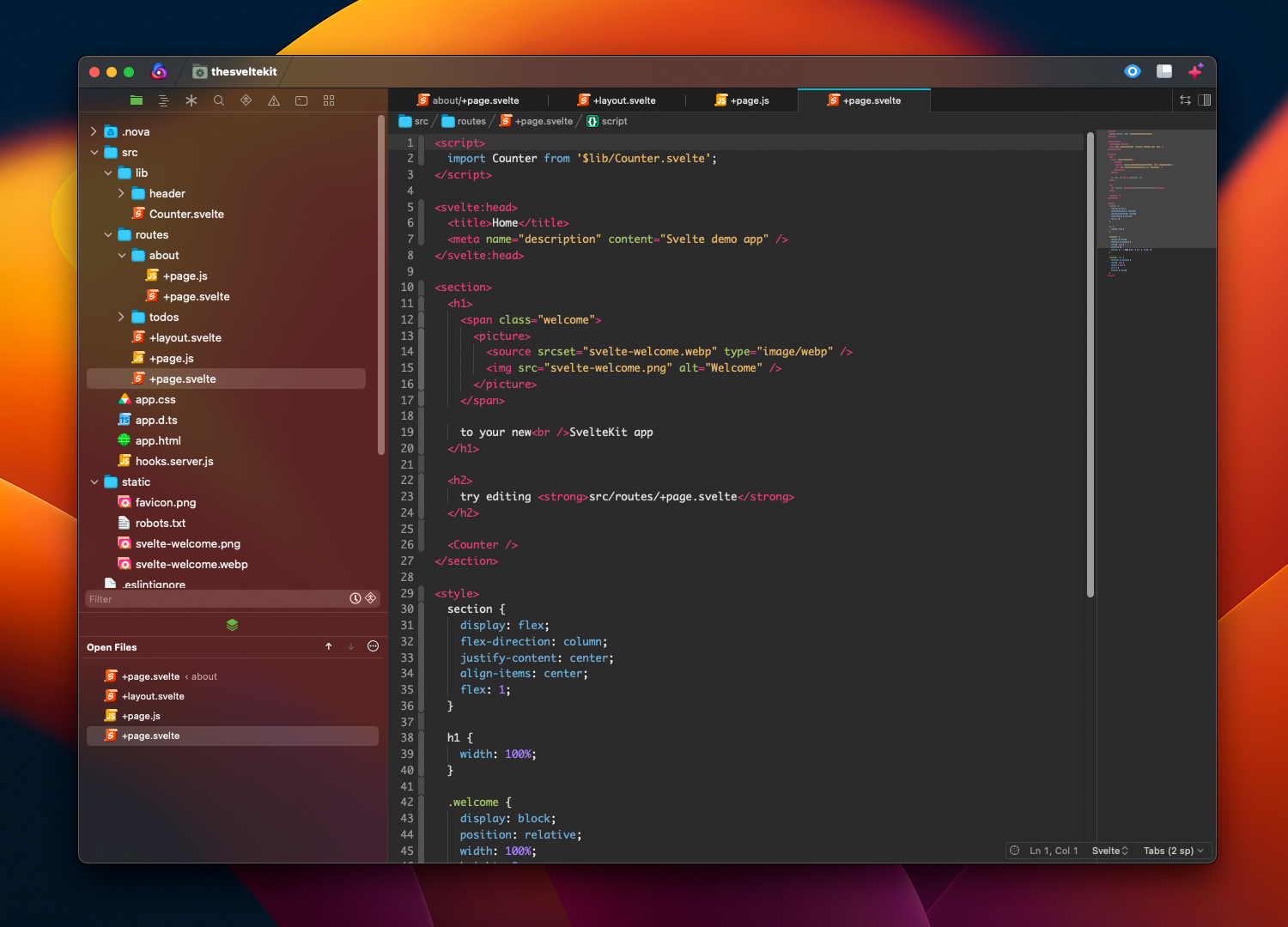Toggle recent files clock filter

355,598
